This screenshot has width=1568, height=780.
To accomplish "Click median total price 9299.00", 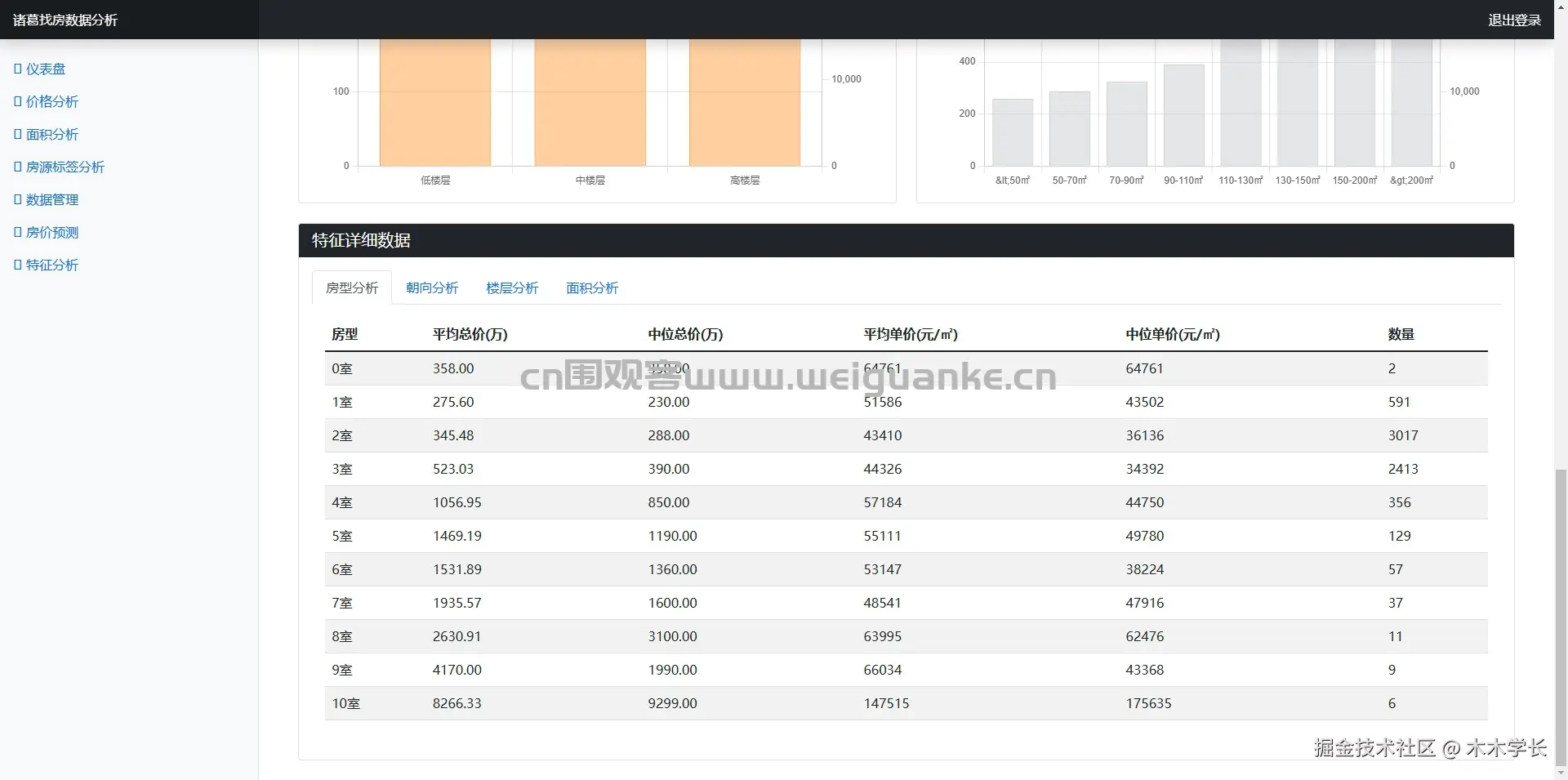I will click(673, 703).
